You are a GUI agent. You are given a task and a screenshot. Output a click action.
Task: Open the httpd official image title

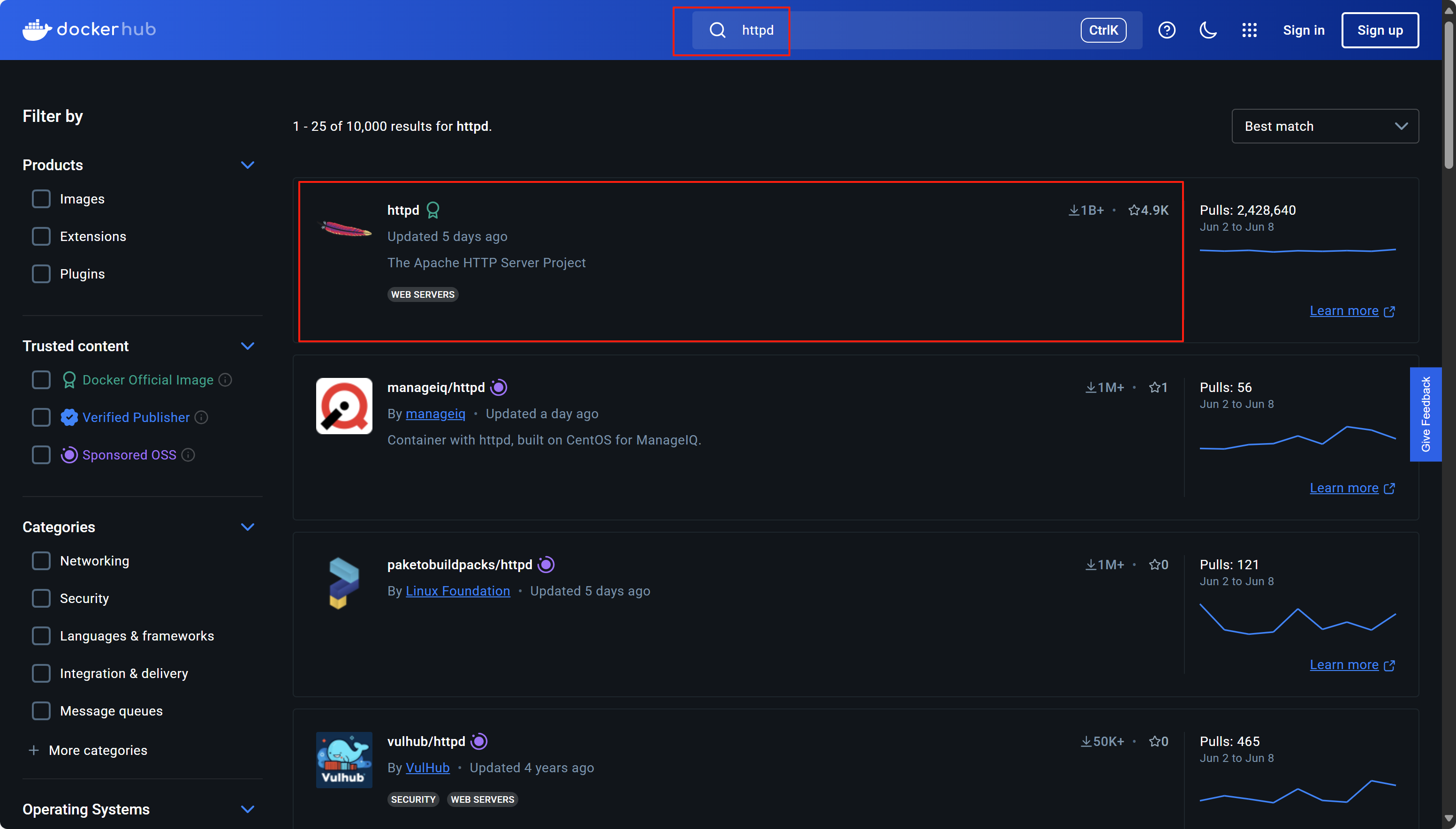pos(403,210)
